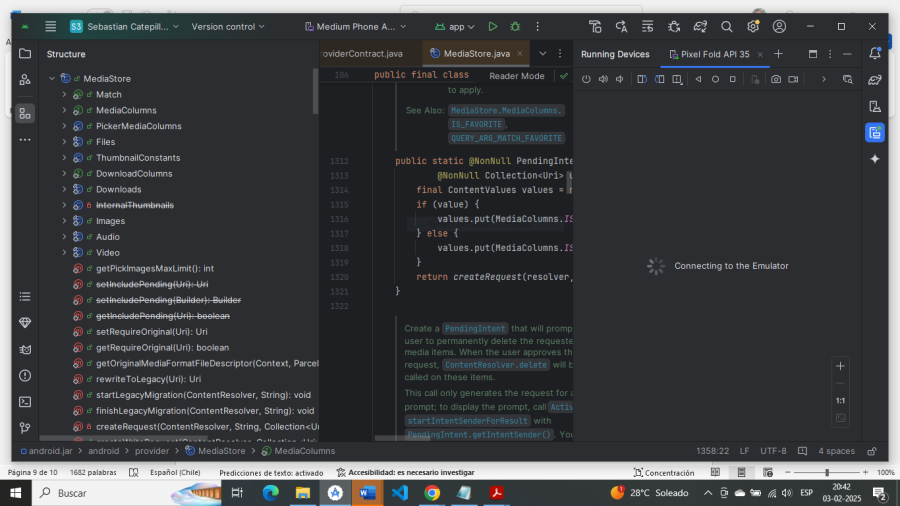Open the Gemini sparkle tool window
Viewport: 900px width, 506px height.
(875, 159)
